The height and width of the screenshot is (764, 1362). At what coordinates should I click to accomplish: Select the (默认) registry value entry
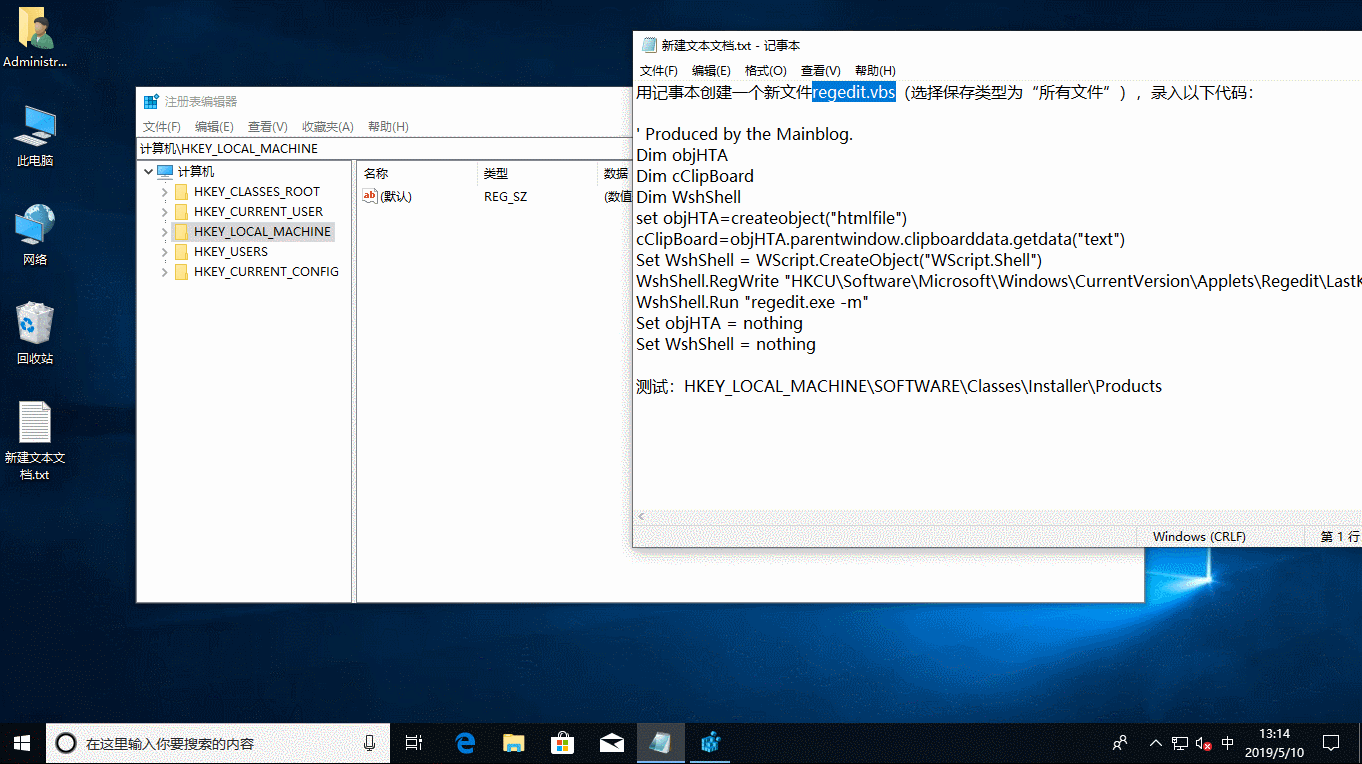(387, 196)
